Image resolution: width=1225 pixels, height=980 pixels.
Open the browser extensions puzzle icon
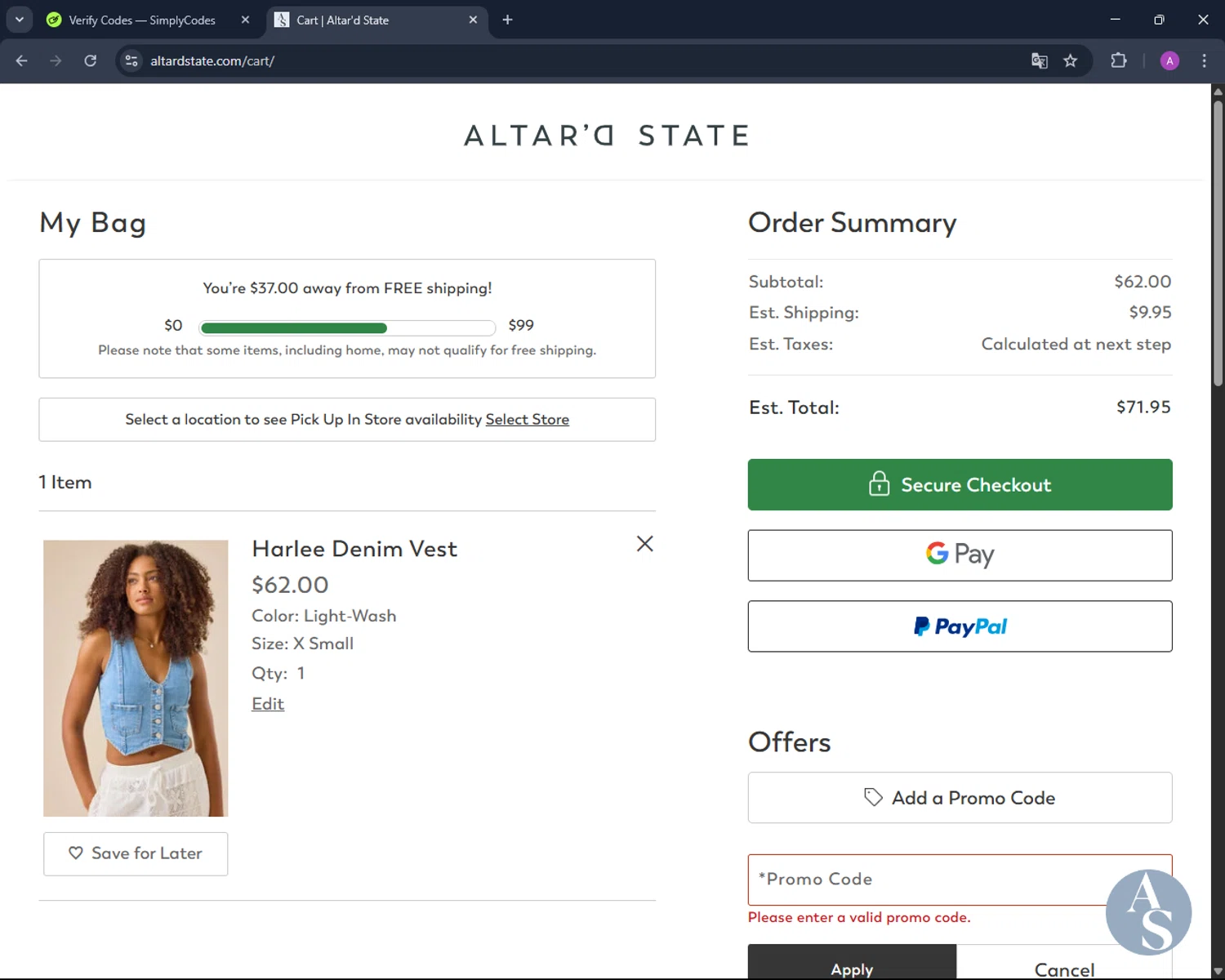(x=1119, y=60)
